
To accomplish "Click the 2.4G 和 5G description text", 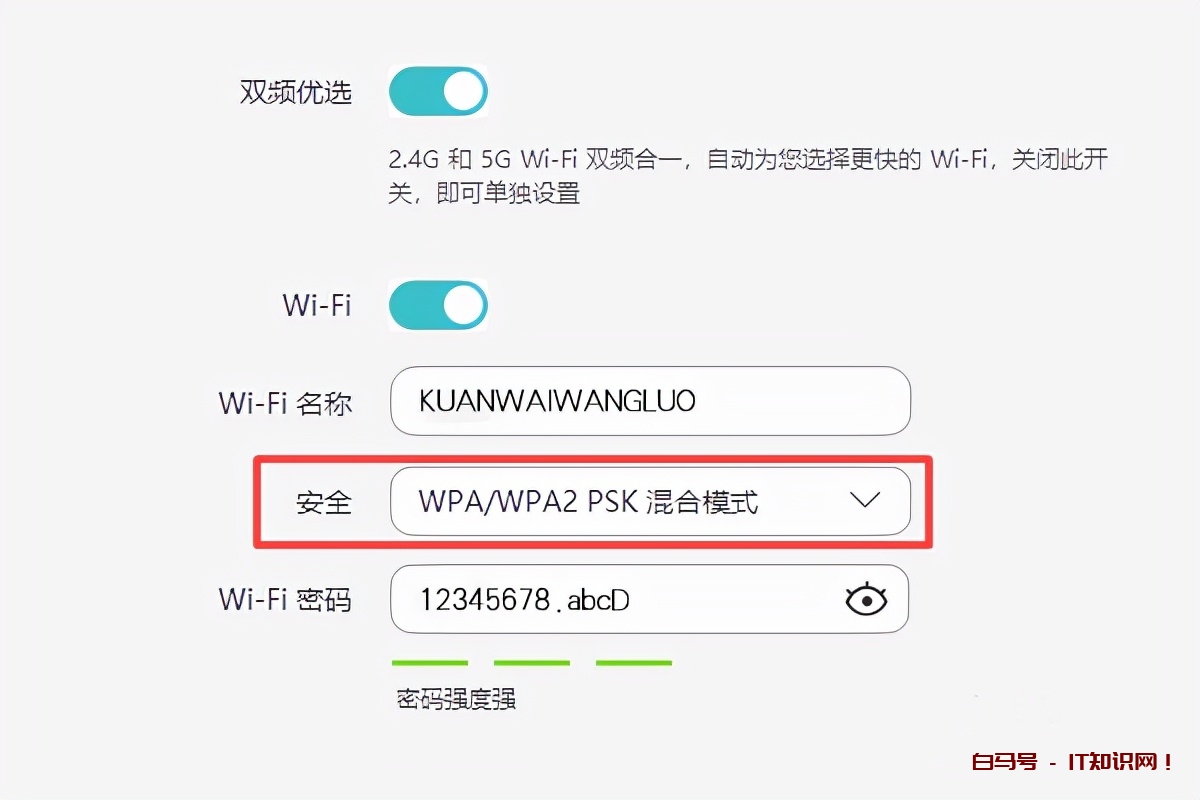I will point(748,176).
